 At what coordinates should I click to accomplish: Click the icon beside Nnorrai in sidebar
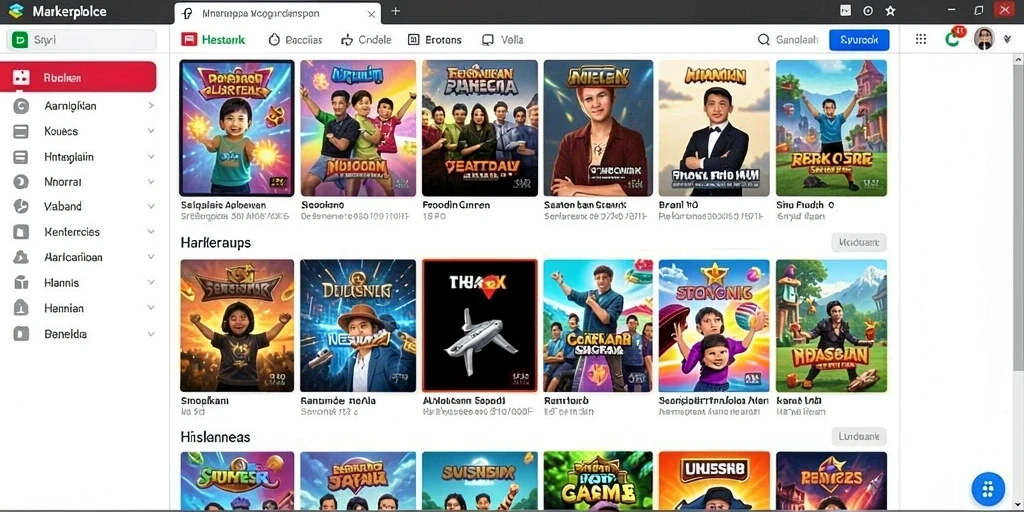(x=21, y=182)
